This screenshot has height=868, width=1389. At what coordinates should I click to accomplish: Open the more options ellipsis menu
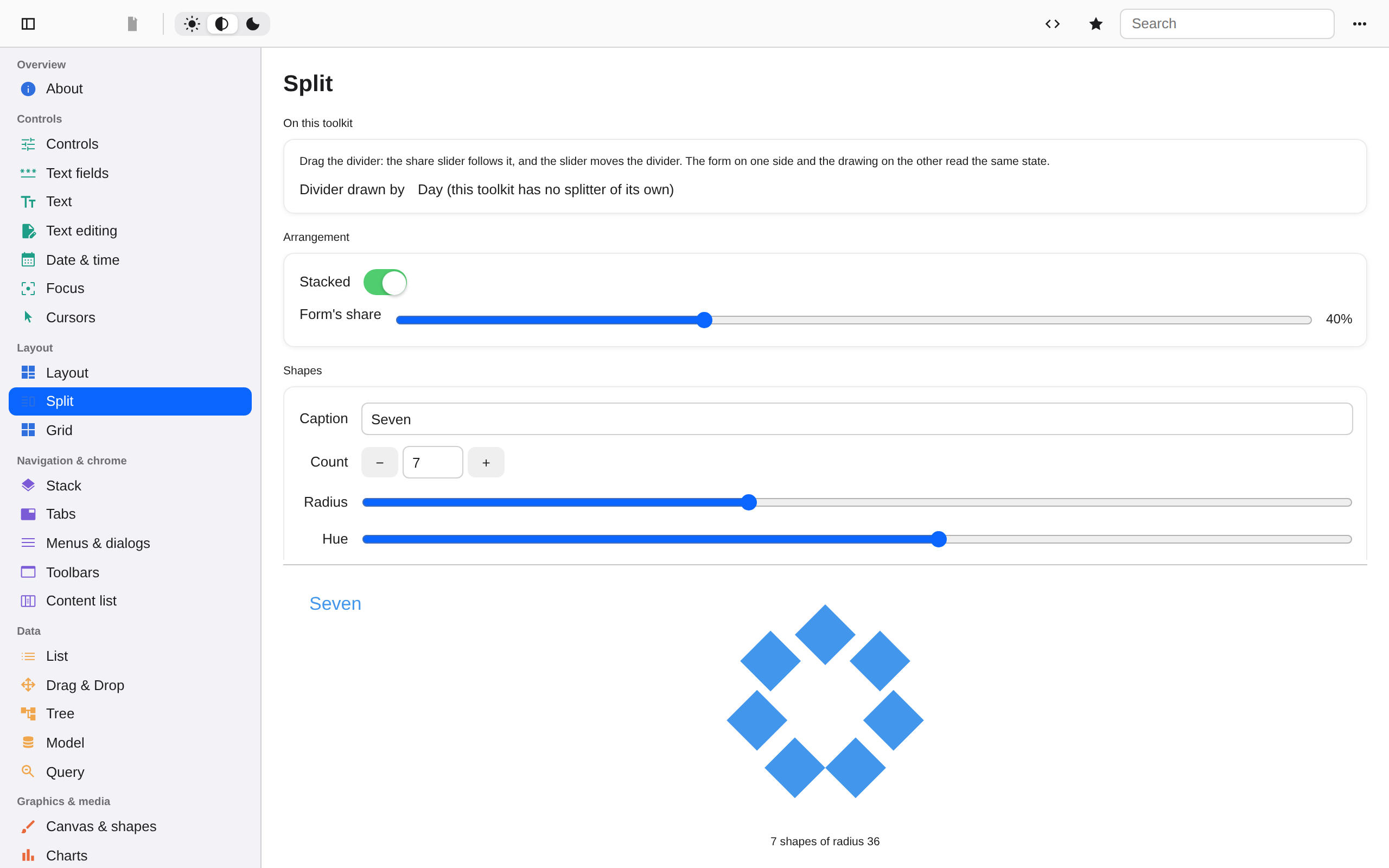click(1359, 23)
